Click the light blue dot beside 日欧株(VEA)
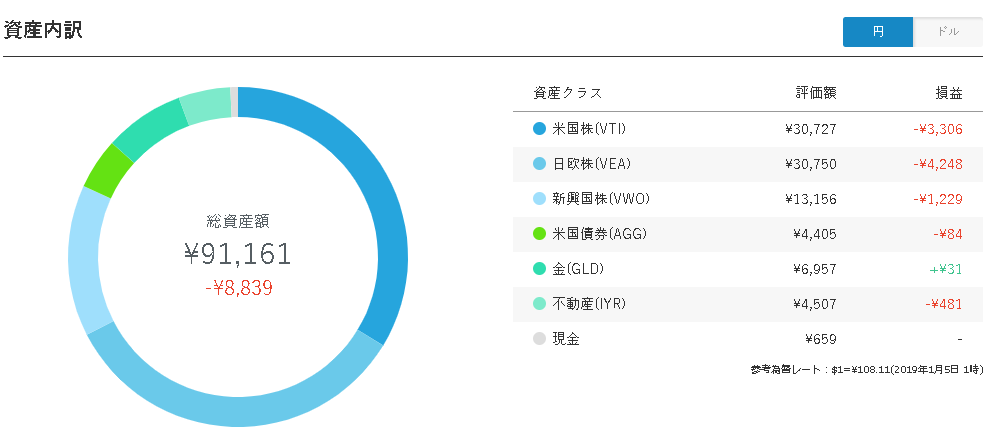The image size is (998, 447). 540,164
